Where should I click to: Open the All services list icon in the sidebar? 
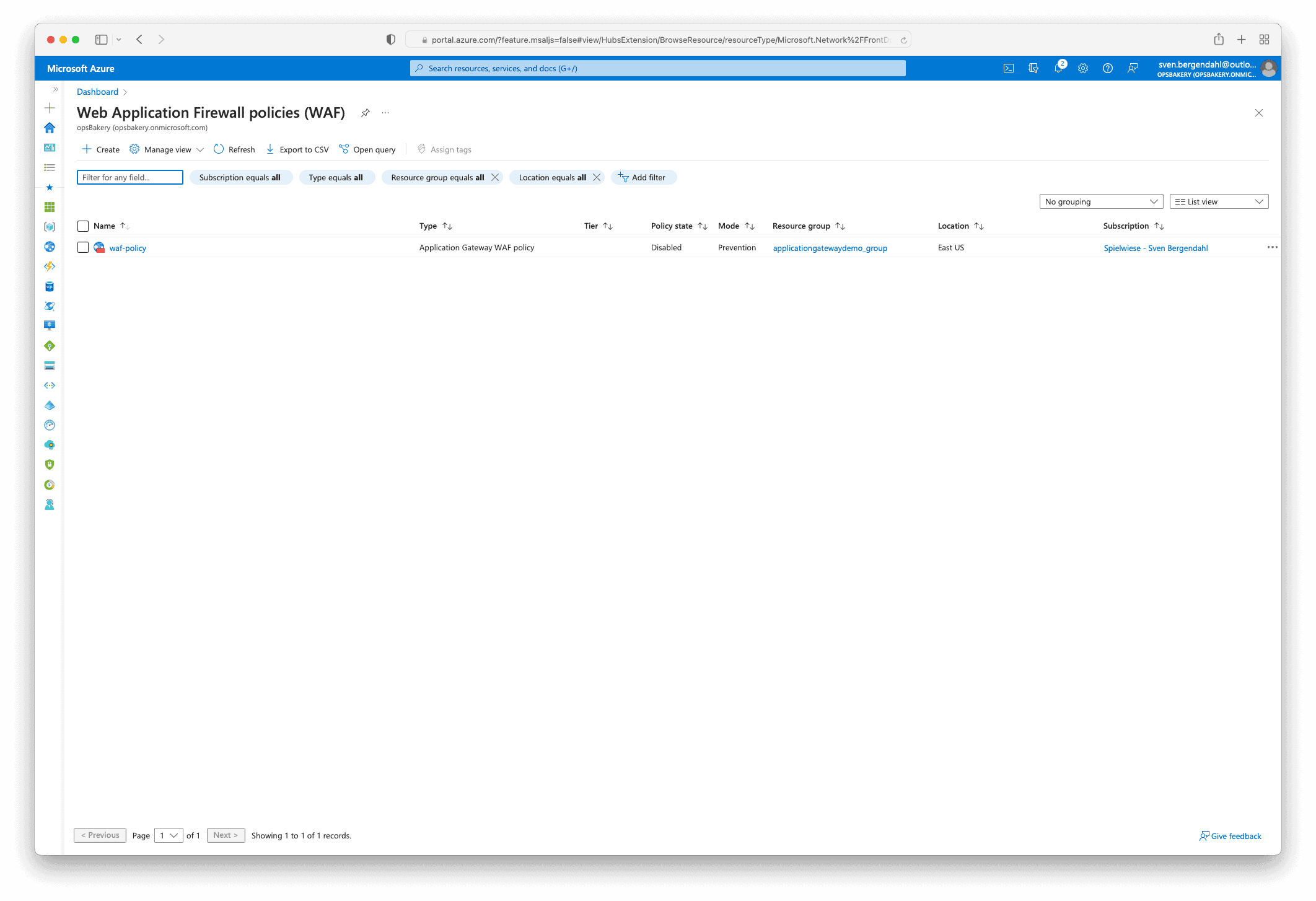50,167
